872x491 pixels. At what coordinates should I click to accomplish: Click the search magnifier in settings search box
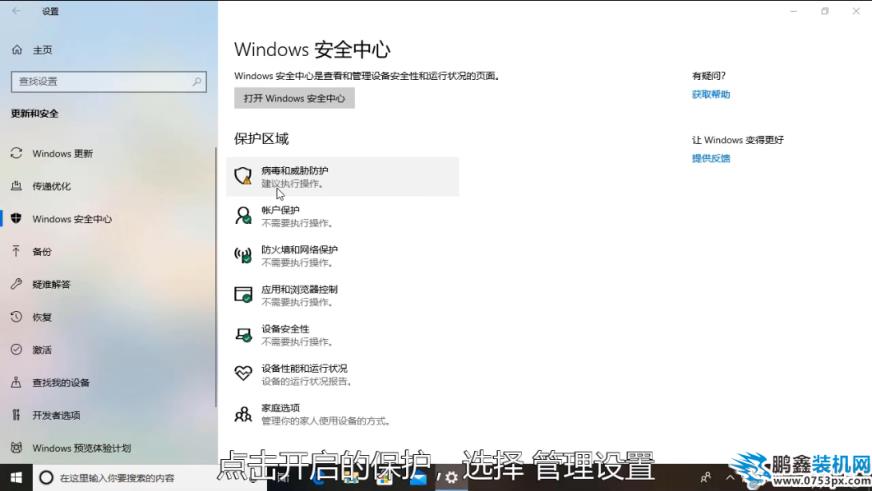[197, 81]
